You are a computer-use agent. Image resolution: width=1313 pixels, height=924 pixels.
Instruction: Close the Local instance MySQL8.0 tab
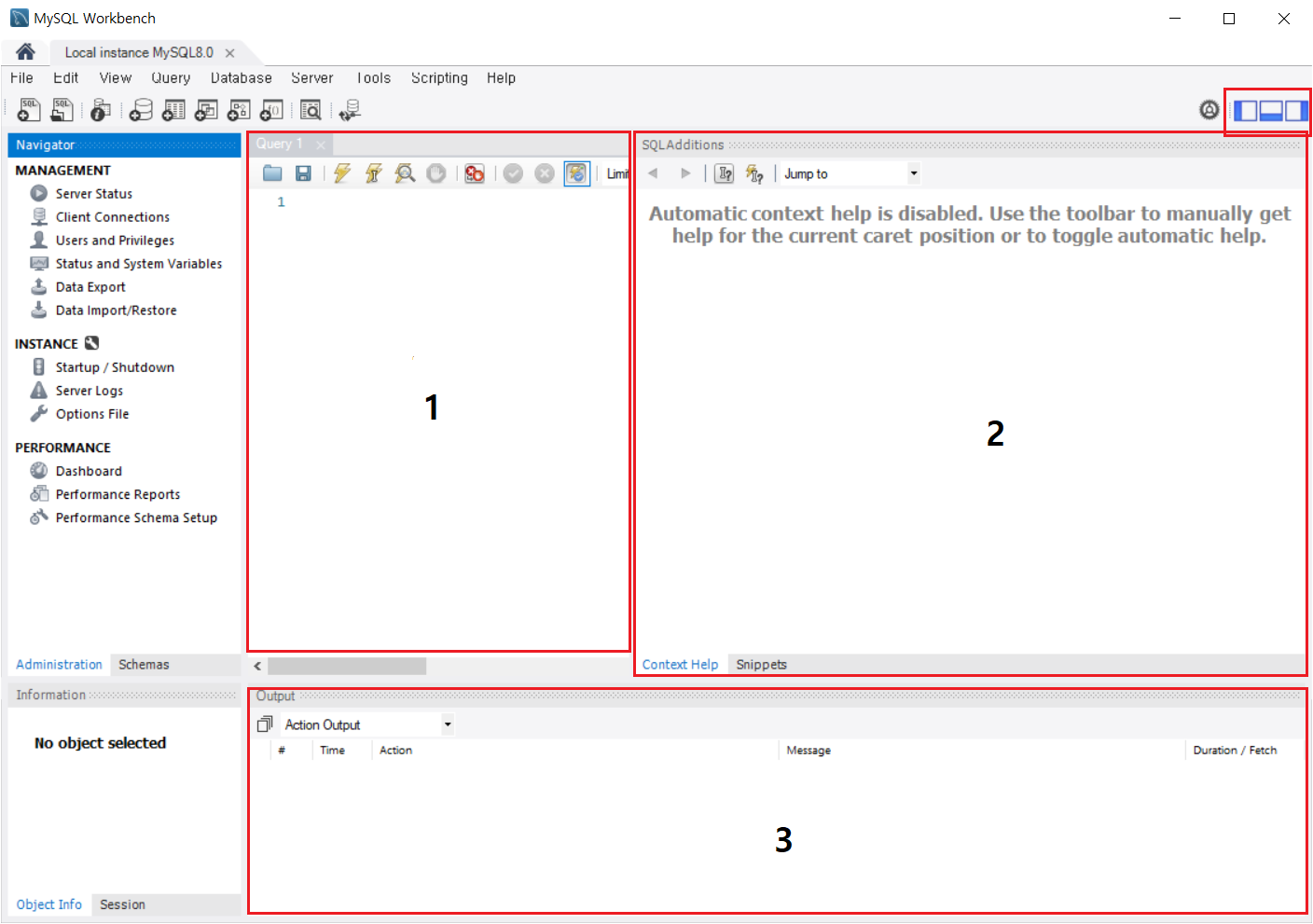[229, 53]
